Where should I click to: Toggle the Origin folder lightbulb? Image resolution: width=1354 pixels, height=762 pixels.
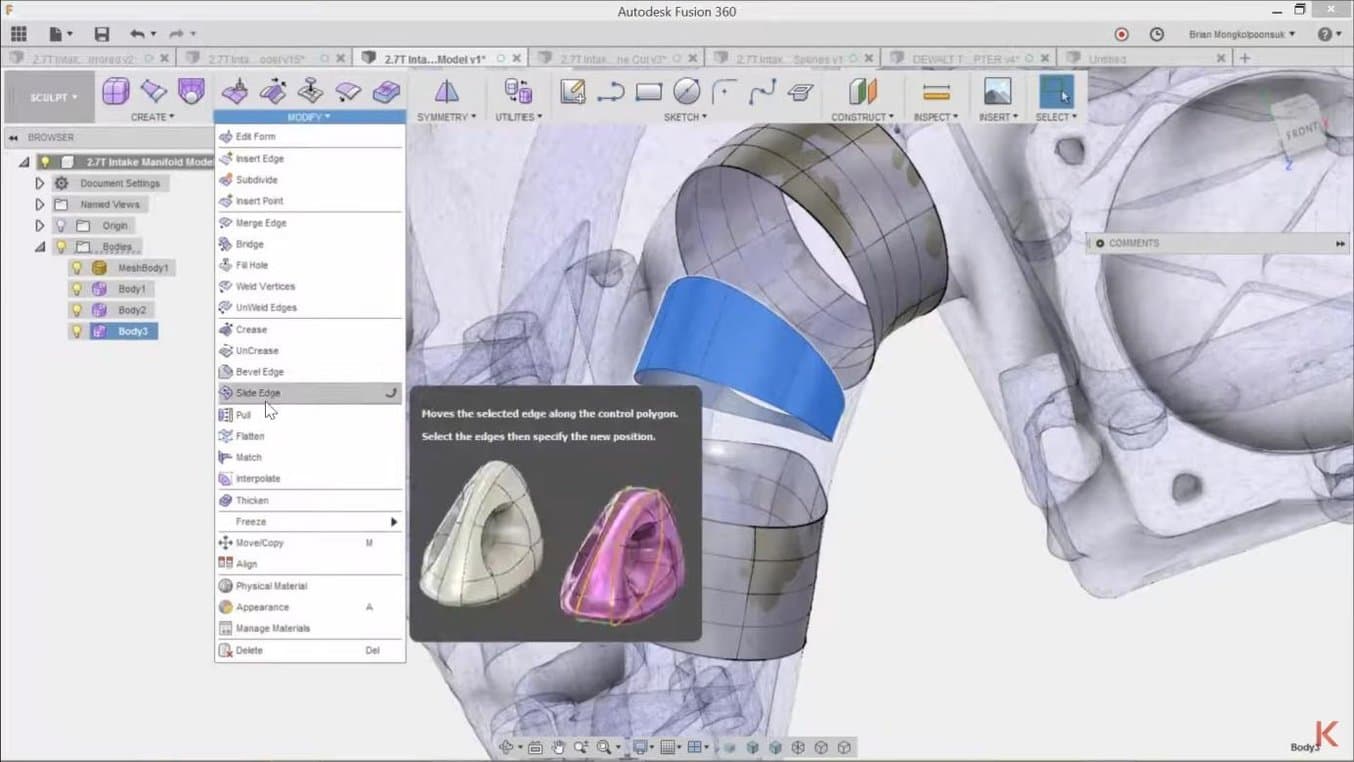coord(61,226)
